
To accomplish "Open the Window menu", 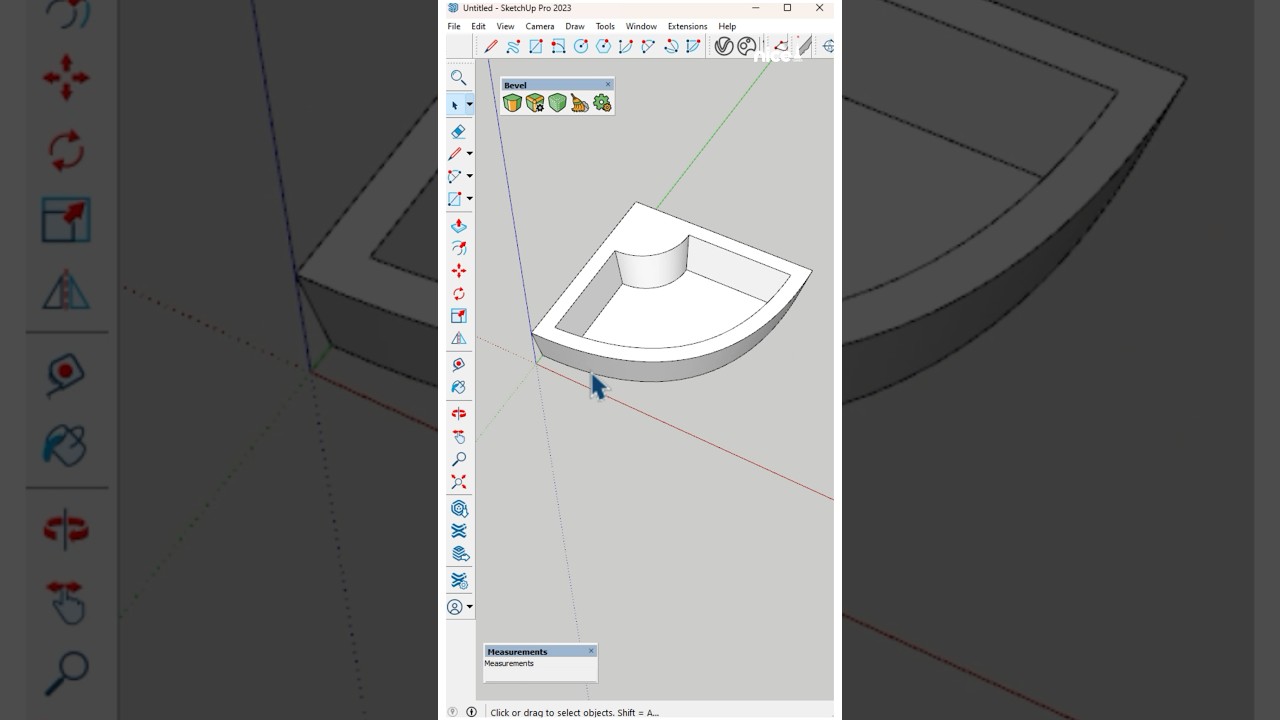I will pos(641,27).
